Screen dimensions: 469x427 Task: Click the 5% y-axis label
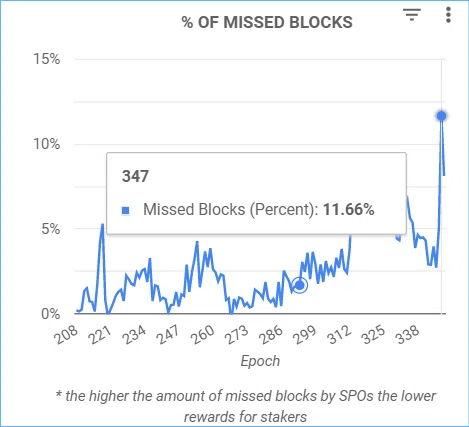tap(51, 229)
